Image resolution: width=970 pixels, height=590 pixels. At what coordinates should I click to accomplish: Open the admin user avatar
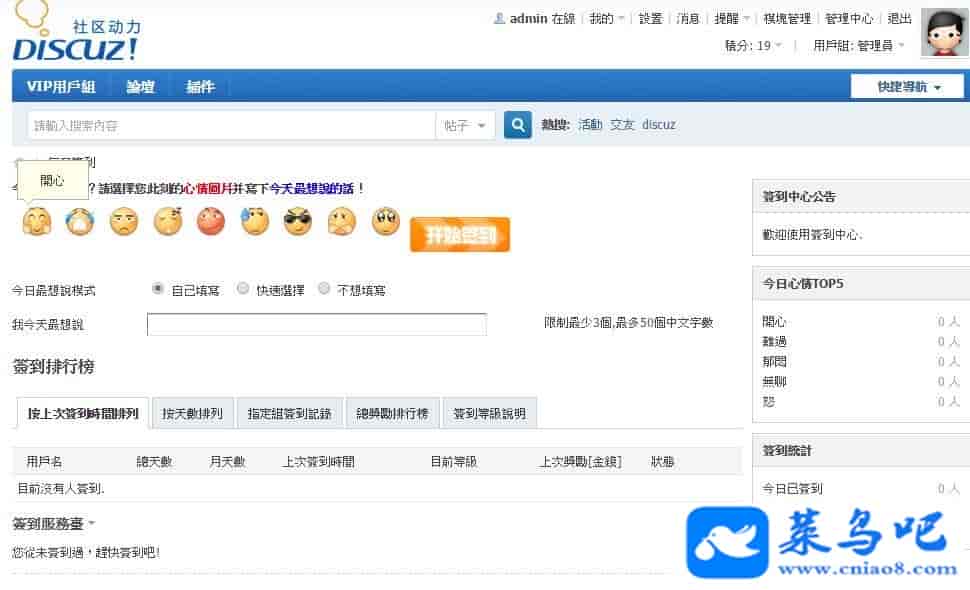tap(944, 35)
